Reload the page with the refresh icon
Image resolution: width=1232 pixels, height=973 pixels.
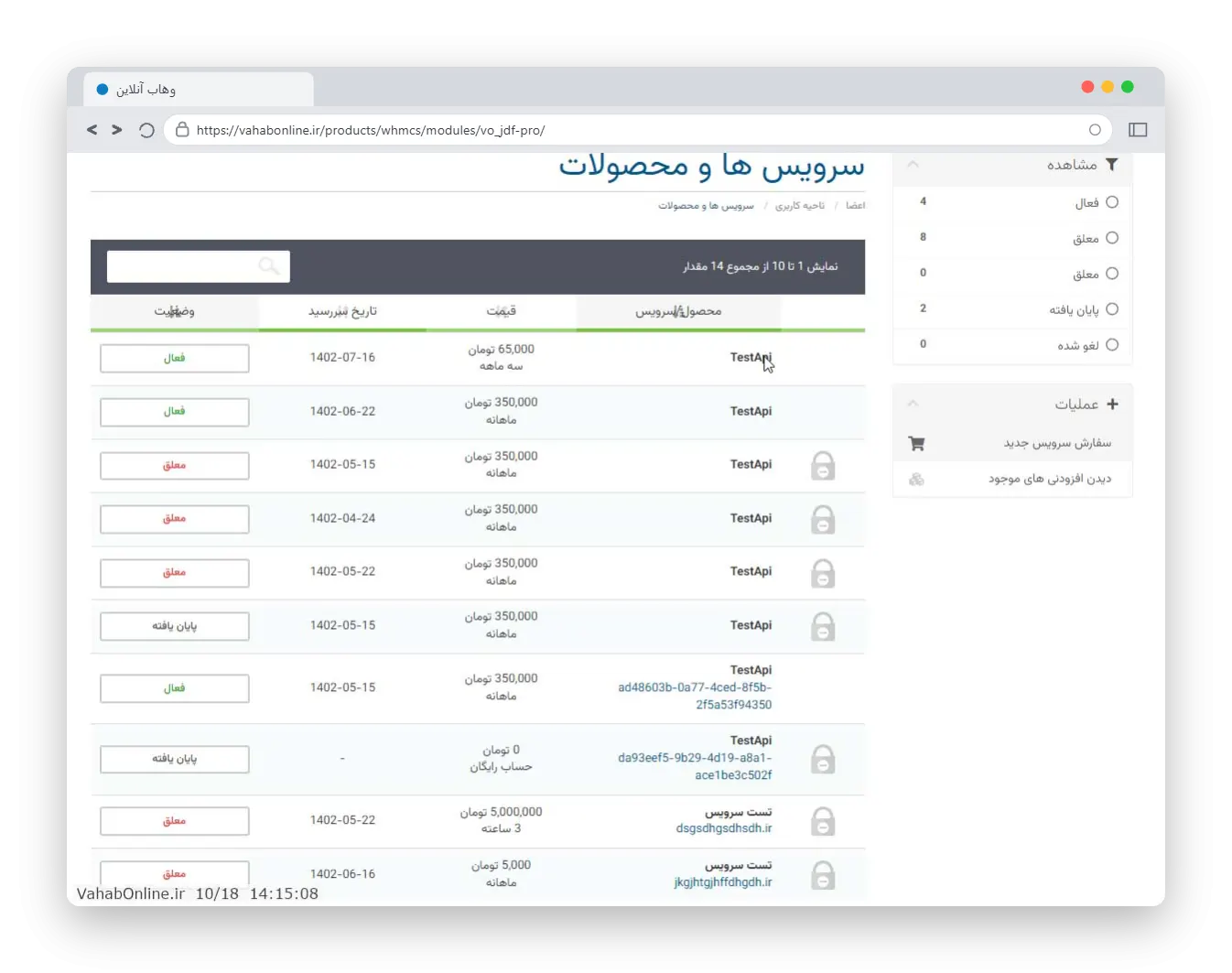pyautogui.click(x=146, y=130)
